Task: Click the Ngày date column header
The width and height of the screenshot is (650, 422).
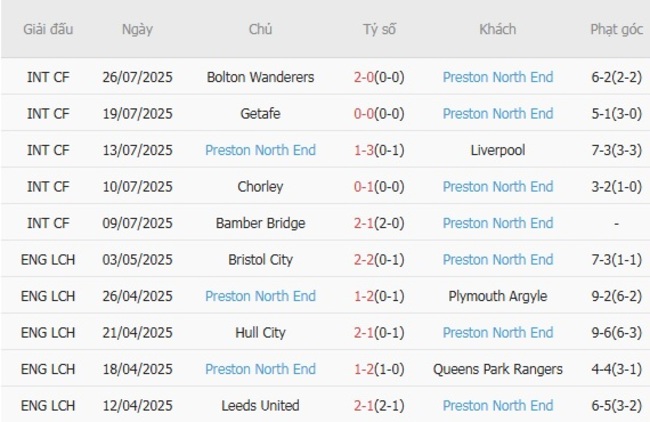Action: (x=137, y=29)
